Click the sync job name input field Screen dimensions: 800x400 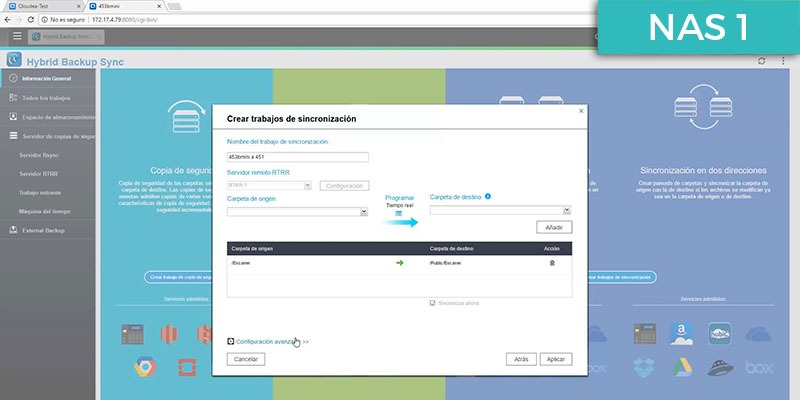pyautogui.click(x=297, y=157)
